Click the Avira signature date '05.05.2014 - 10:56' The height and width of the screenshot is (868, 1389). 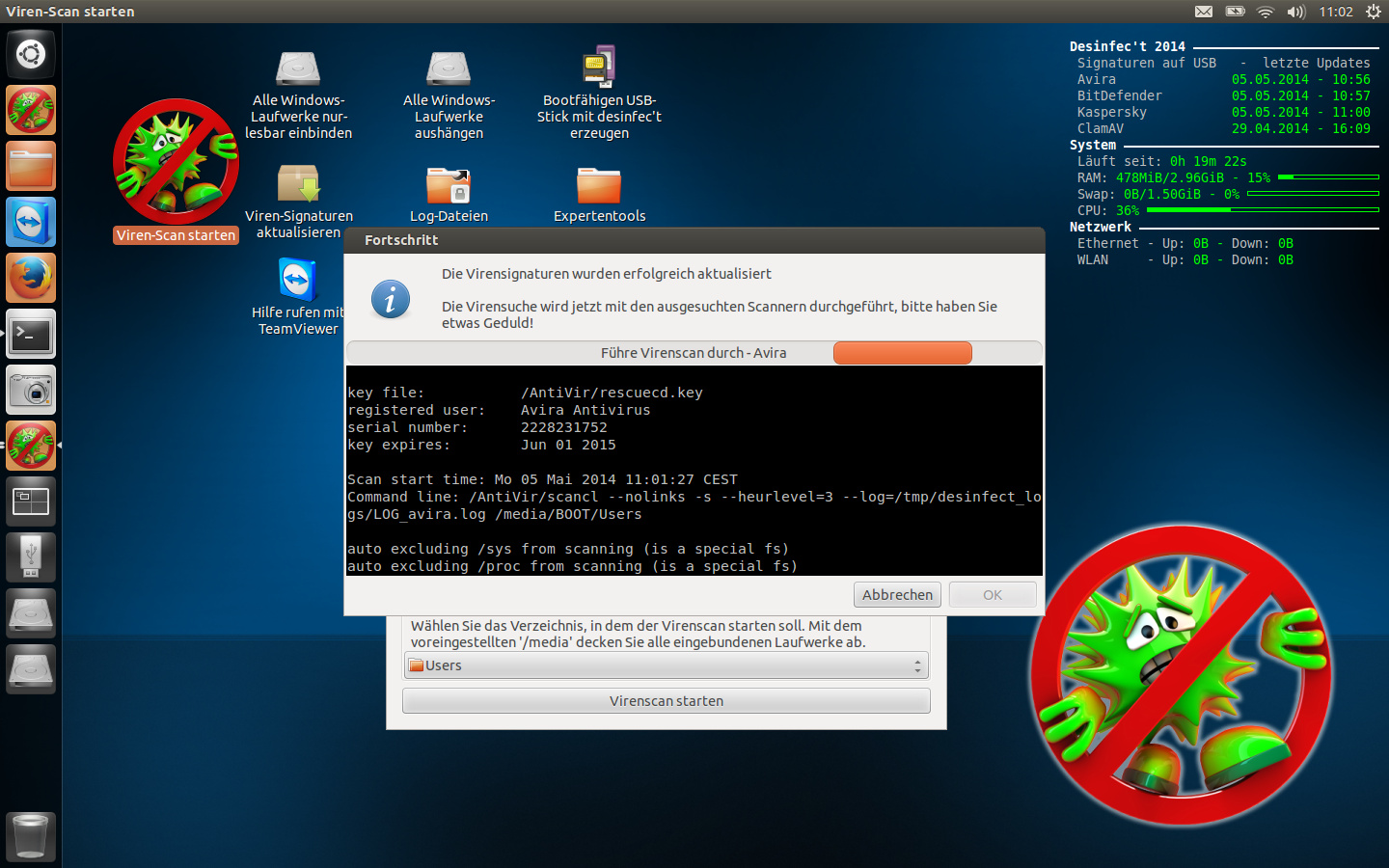tap(1301, 79)
